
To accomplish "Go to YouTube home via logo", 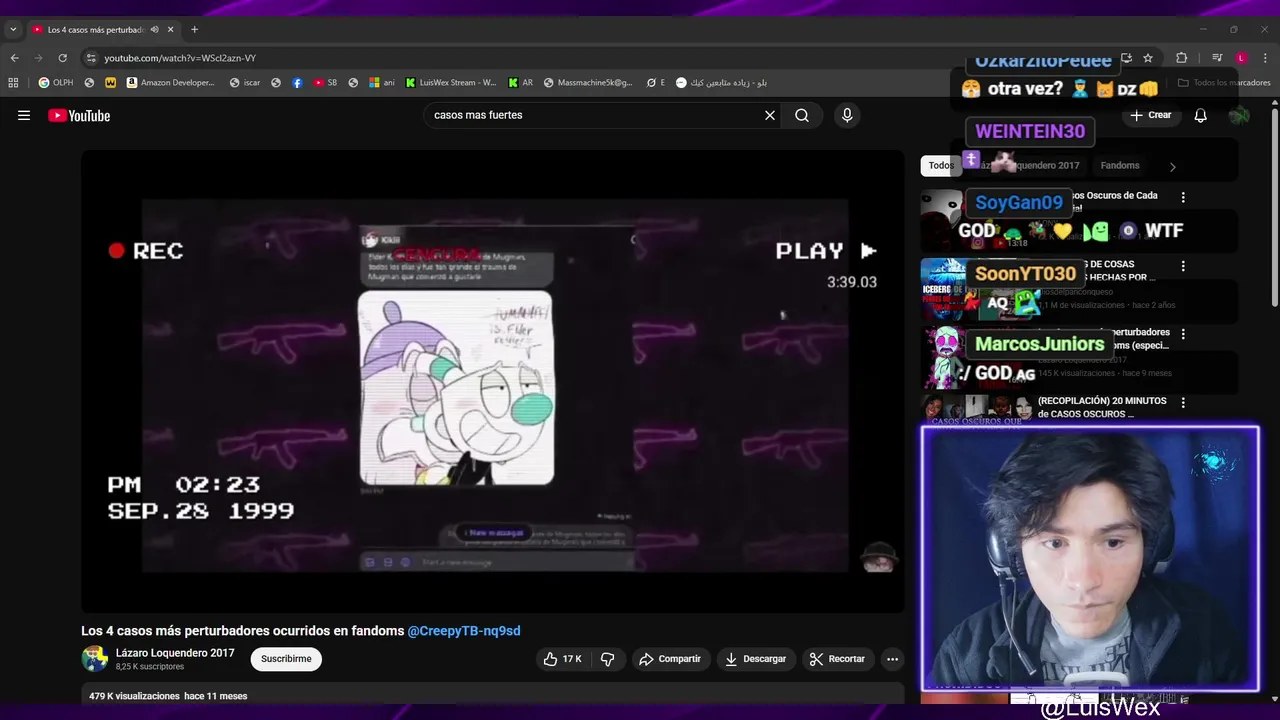I will pos(79,115).
